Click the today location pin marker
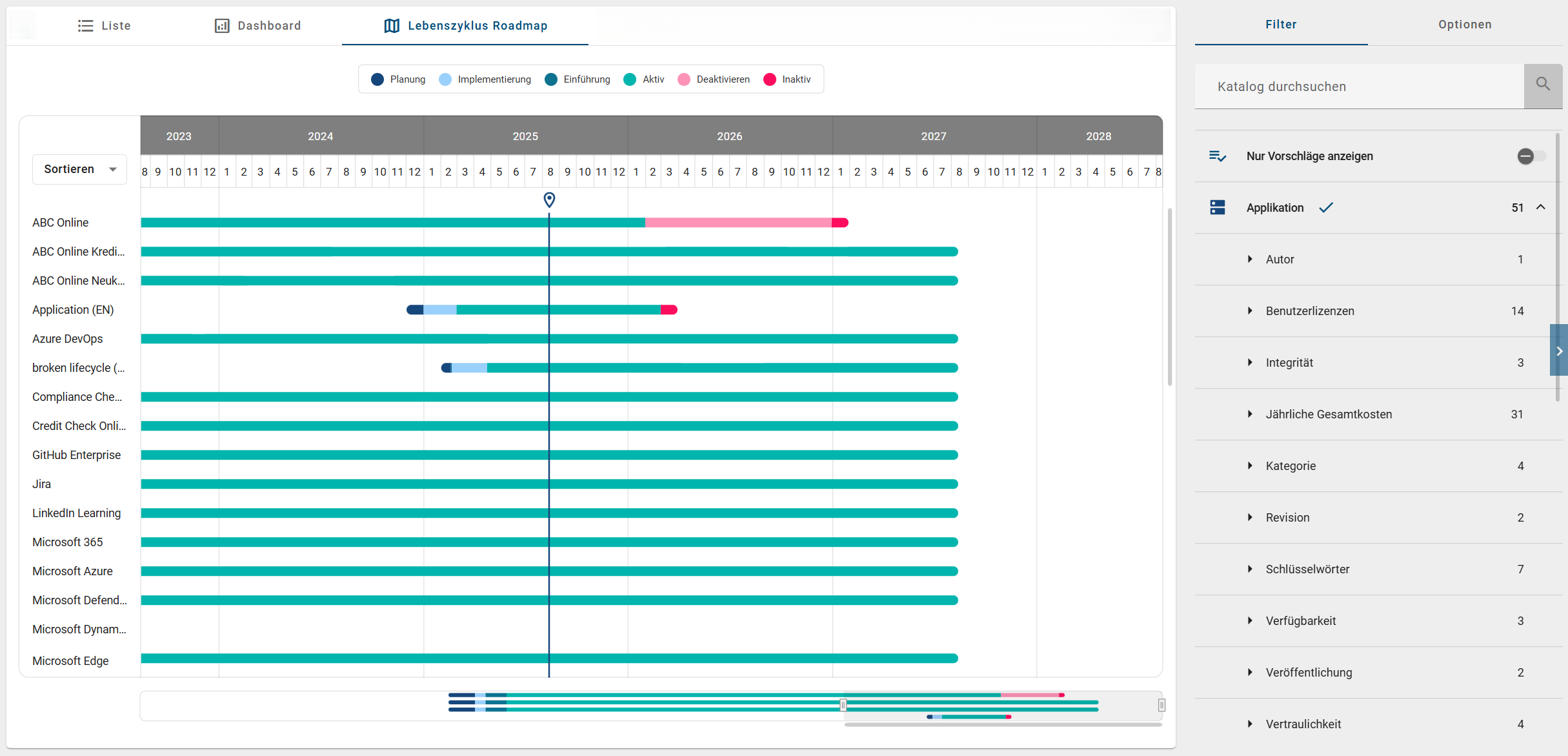 click(x=549, y=199)
